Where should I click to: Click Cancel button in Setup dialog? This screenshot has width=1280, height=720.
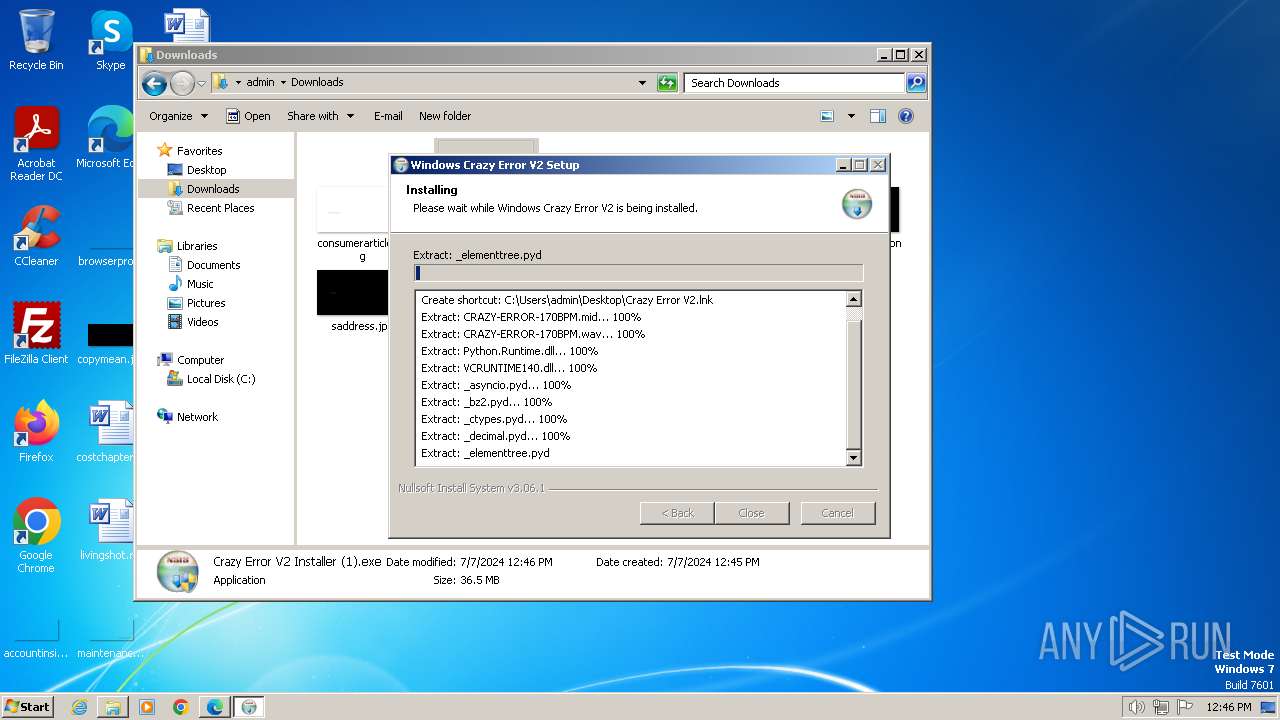click(x=837, y=513)
